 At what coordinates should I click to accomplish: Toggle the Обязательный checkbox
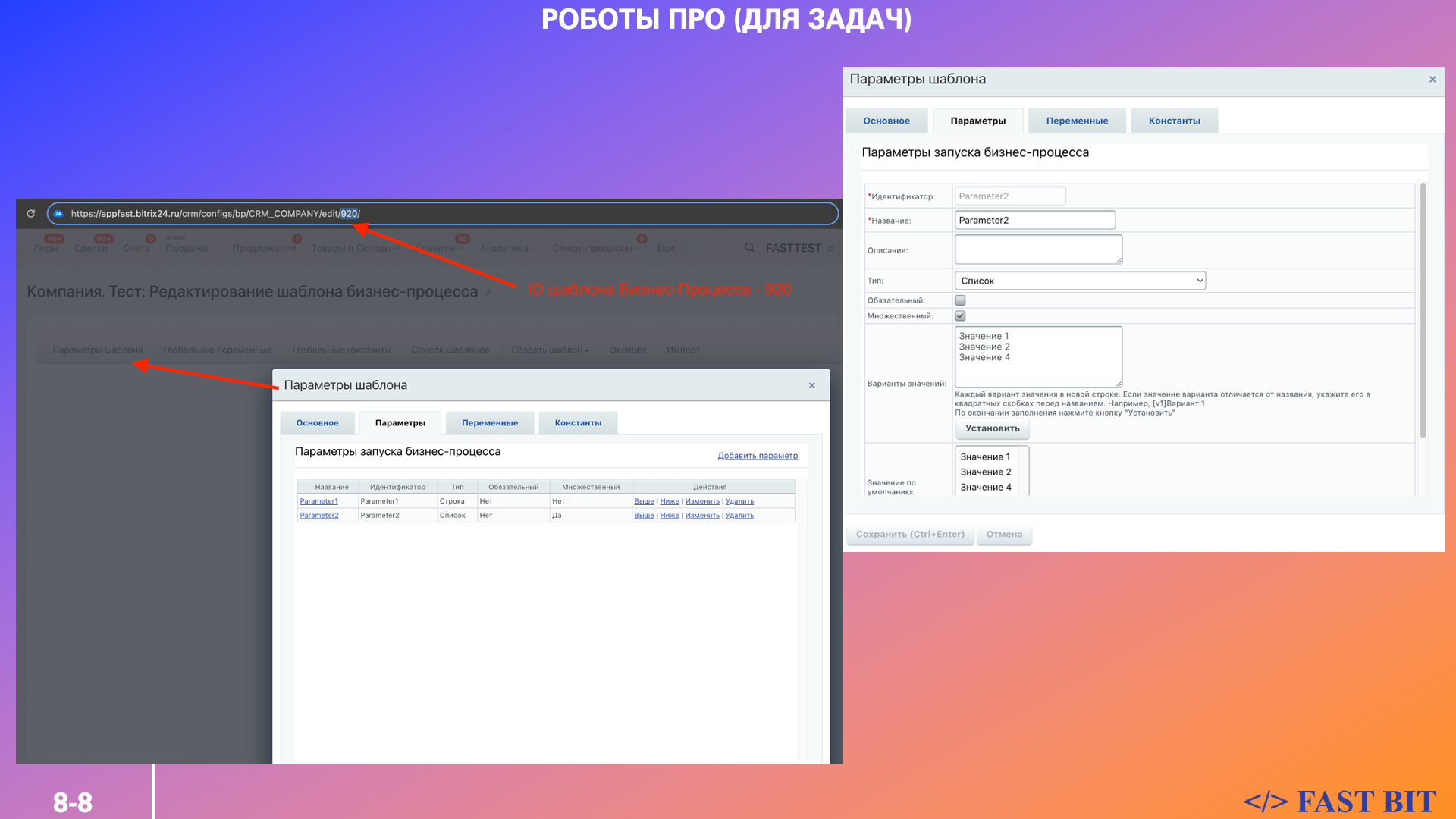[960, 300]
